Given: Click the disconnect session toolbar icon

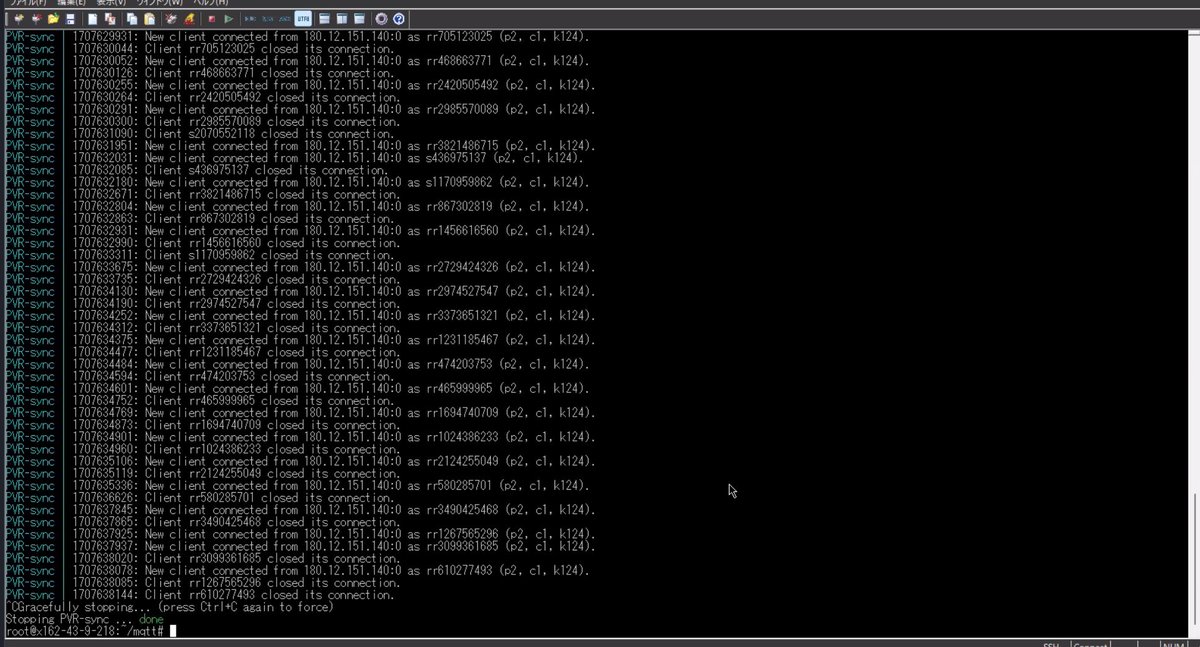Looking at the screenshot, I should pyautogui.click(x=36, y=19).
